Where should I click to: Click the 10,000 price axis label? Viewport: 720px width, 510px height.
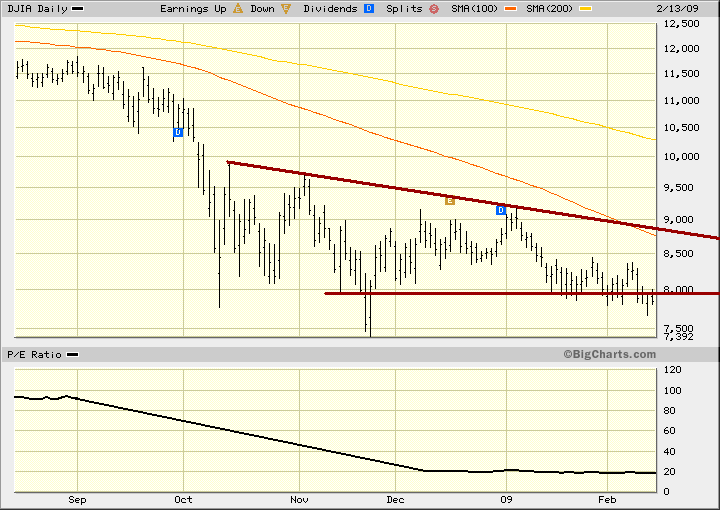pos(681,157)
